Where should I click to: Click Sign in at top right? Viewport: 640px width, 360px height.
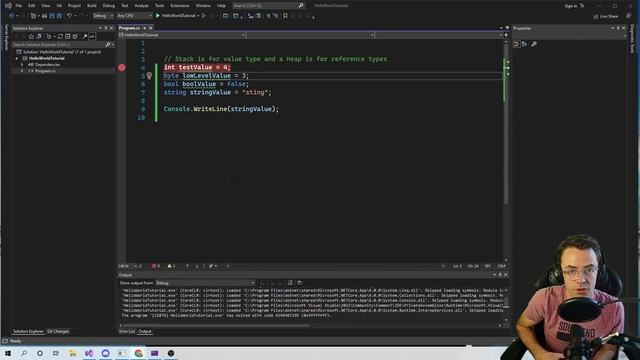[571, 6]
